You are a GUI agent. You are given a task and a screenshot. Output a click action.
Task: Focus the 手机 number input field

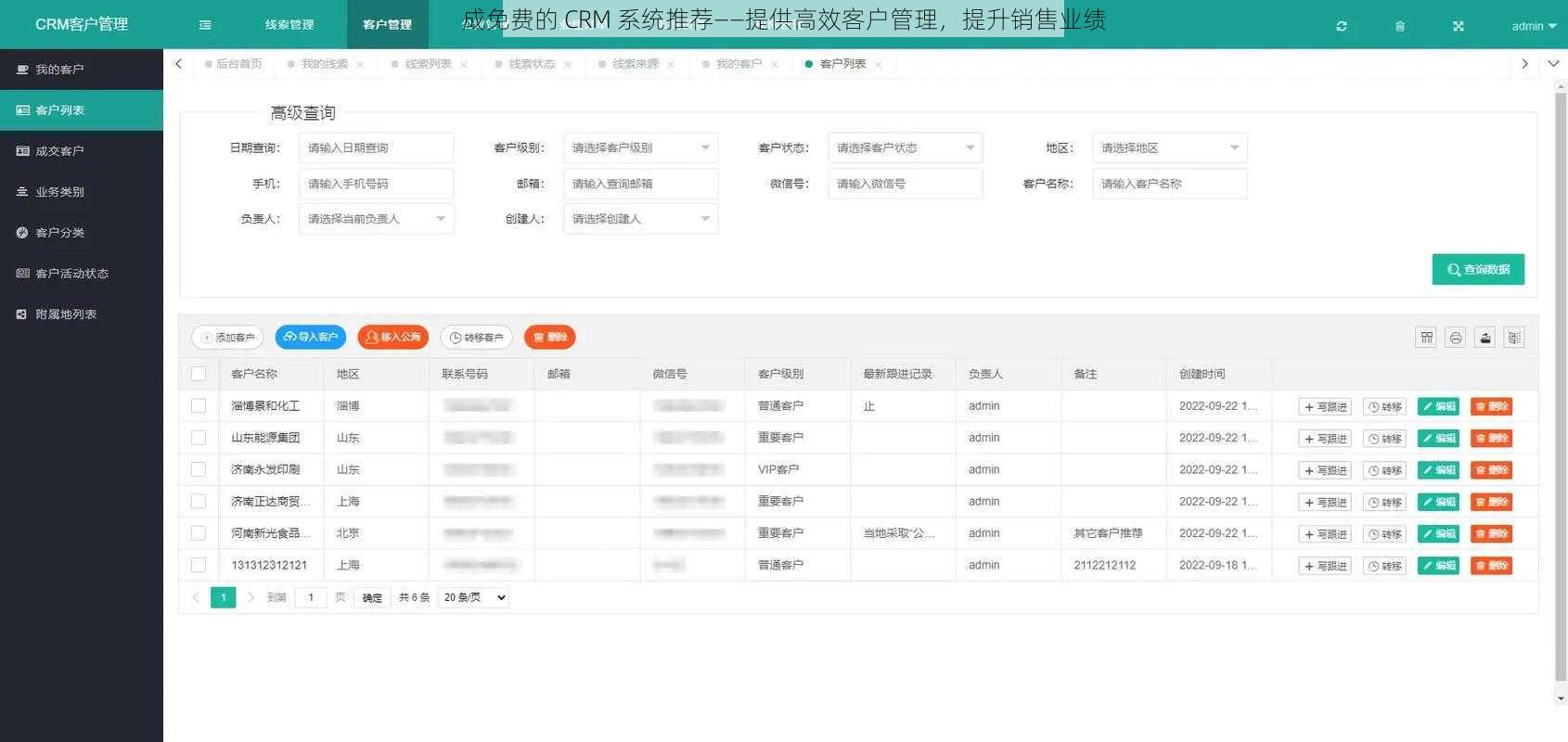pos(376,184)
